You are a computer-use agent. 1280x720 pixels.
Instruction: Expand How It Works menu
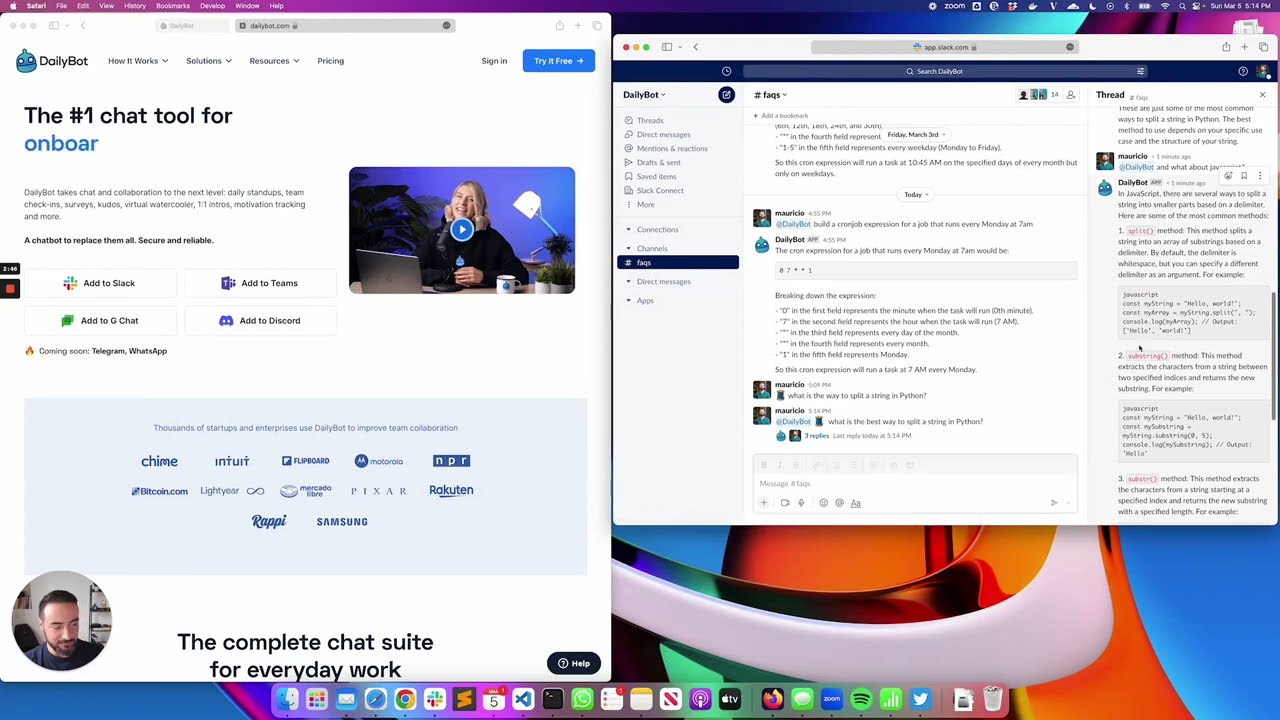click(138, 61)
